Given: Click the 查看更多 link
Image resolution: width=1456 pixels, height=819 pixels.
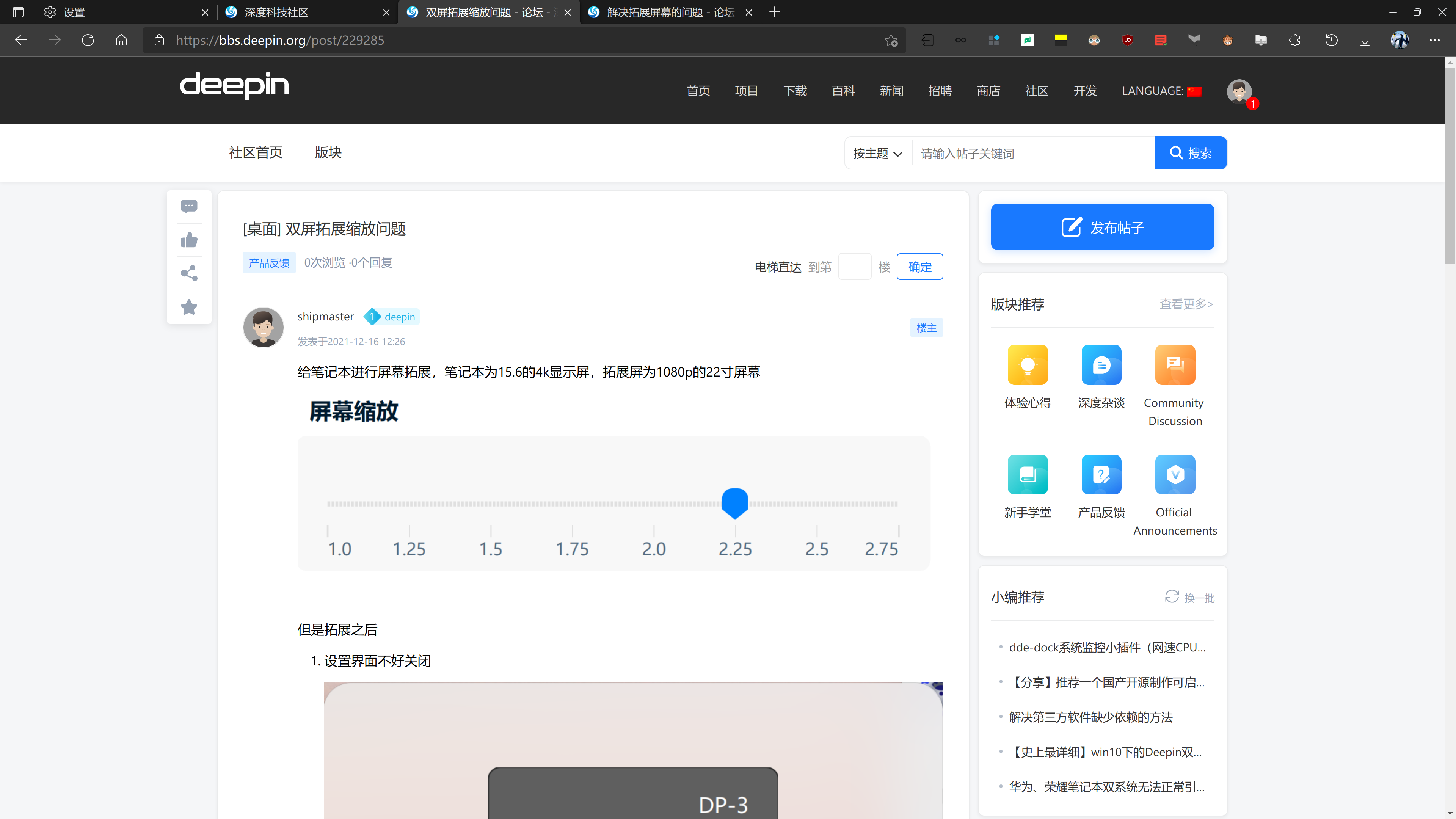Looking at the screenshot, I should 1186,304.
